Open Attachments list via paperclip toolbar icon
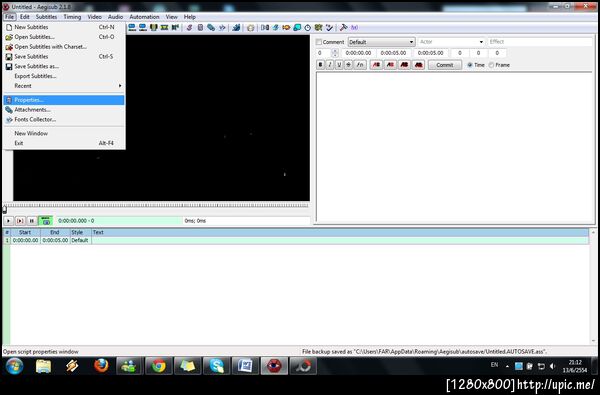Viewport: 600px width, 395px height. 211,28
